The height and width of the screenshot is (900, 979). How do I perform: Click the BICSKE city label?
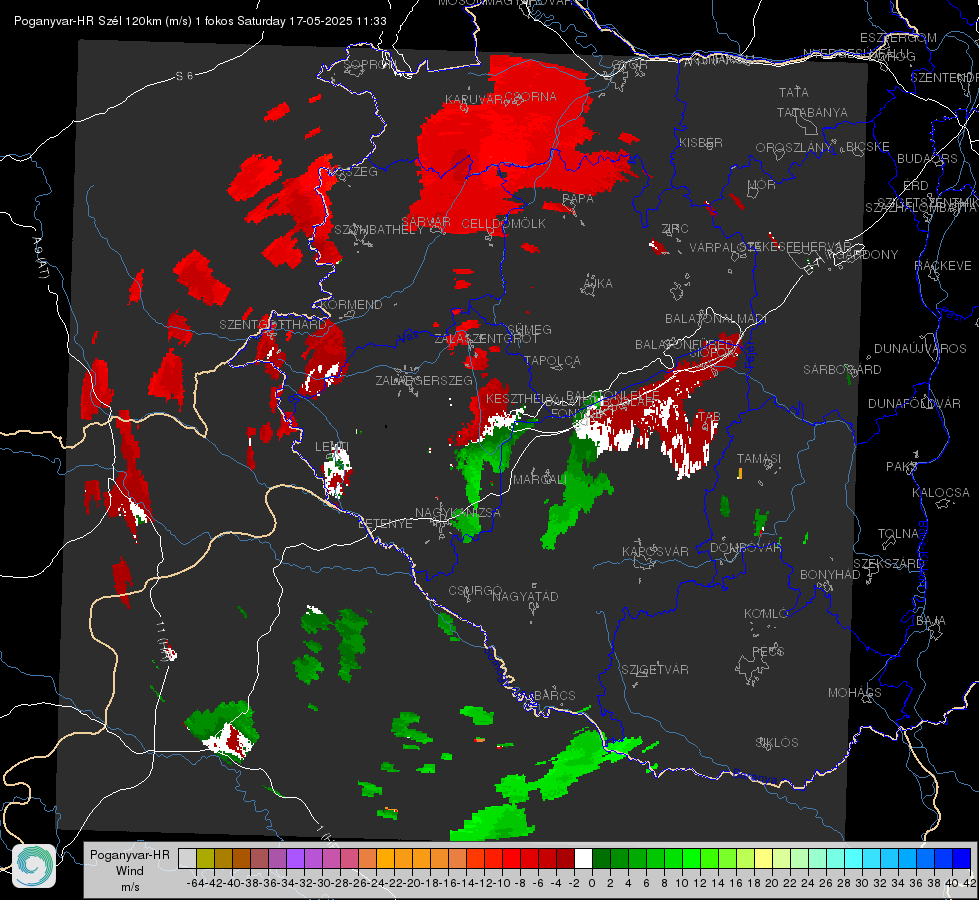pyautogui.click(x=868, y=146)
